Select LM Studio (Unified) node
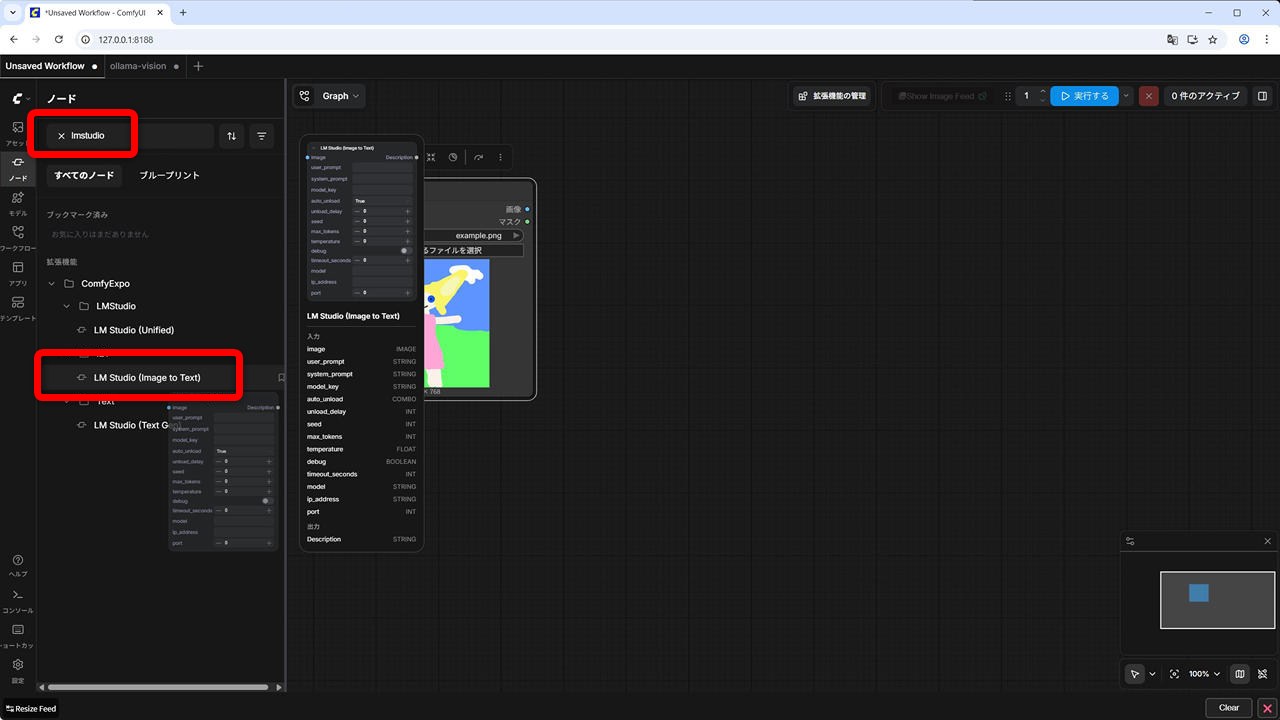The width and height of the screenshot is (1280, 720). 134,330
